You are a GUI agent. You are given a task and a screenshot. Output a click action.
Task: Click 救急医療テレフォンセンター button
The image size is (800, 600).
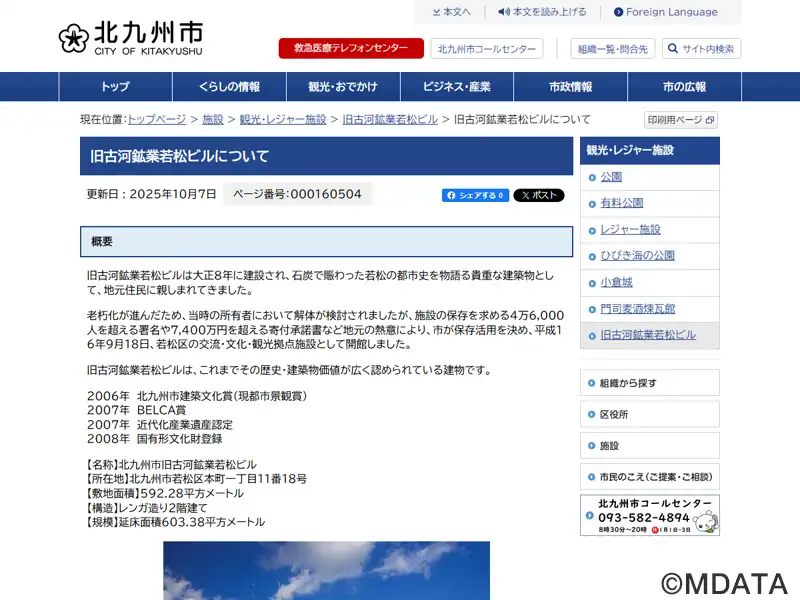tap(351, 49)
